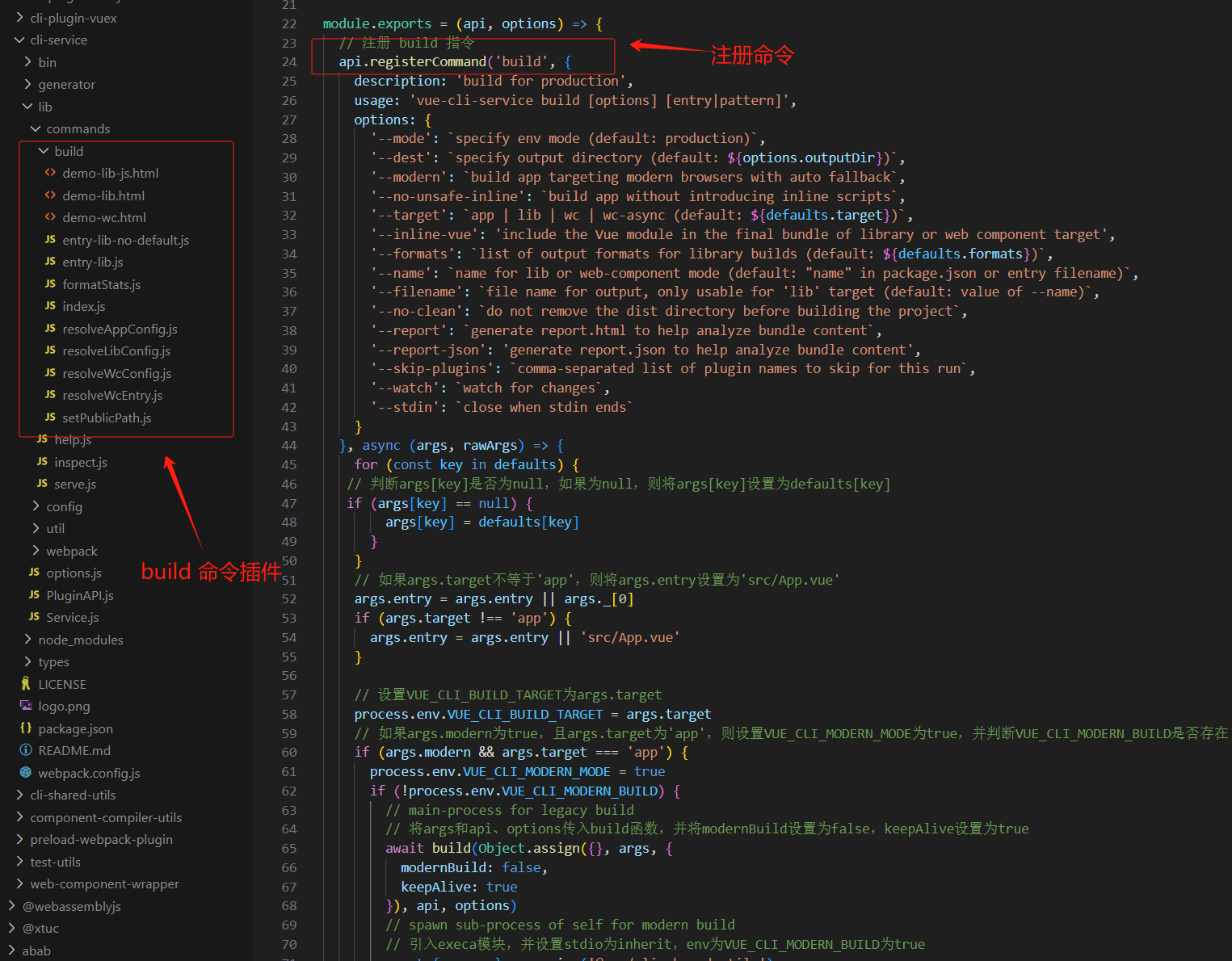Collapse the lib folder

tap(27, 107)
